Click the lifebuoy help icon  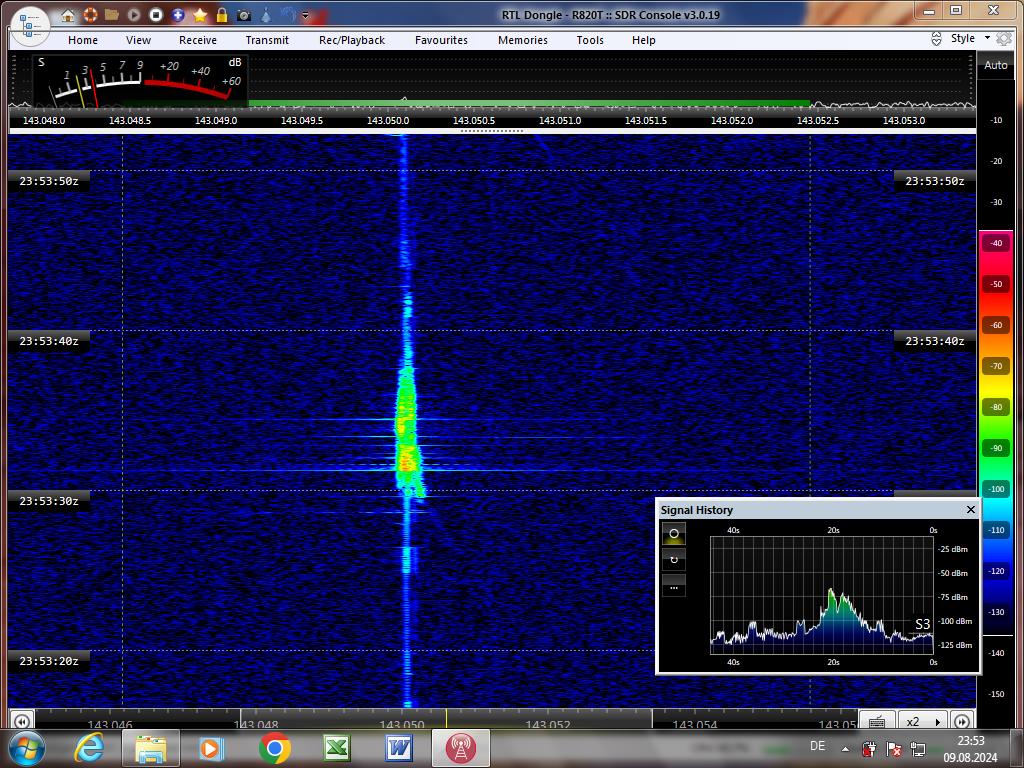(89, 14)
